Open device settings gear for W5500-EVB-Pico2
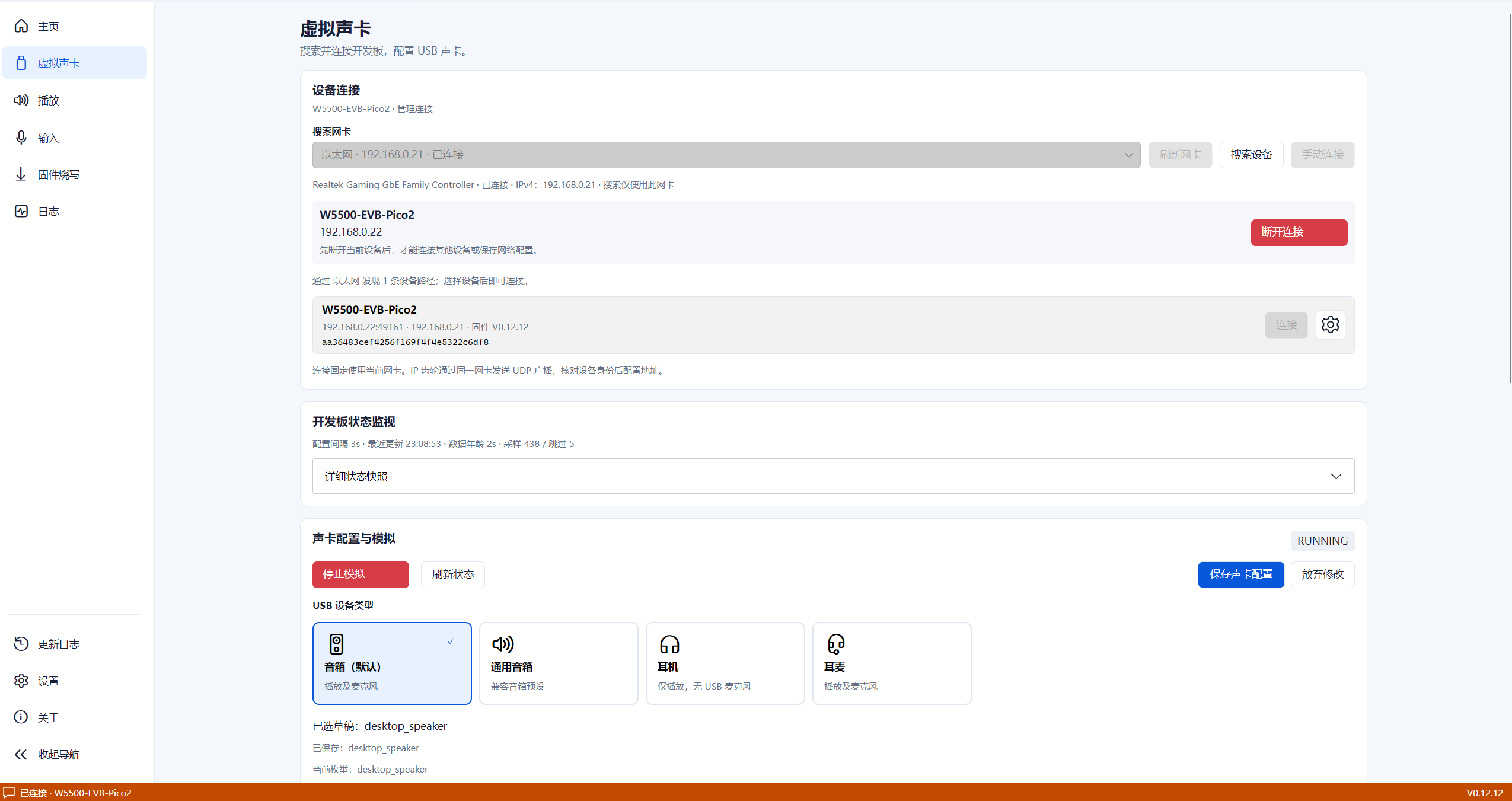 [1330, 325]
